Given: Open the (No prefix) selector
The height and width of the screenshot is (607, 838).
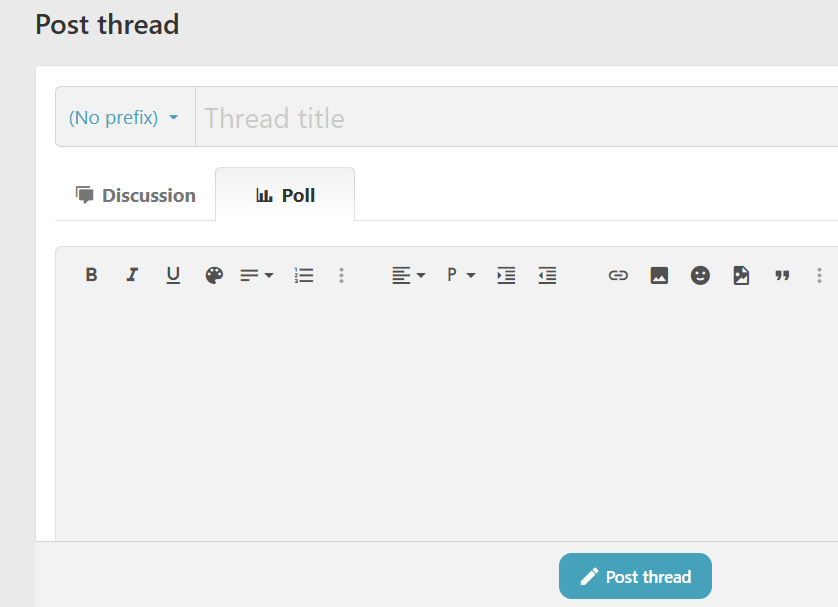Looking at the screenshot, I should [124, 117].
